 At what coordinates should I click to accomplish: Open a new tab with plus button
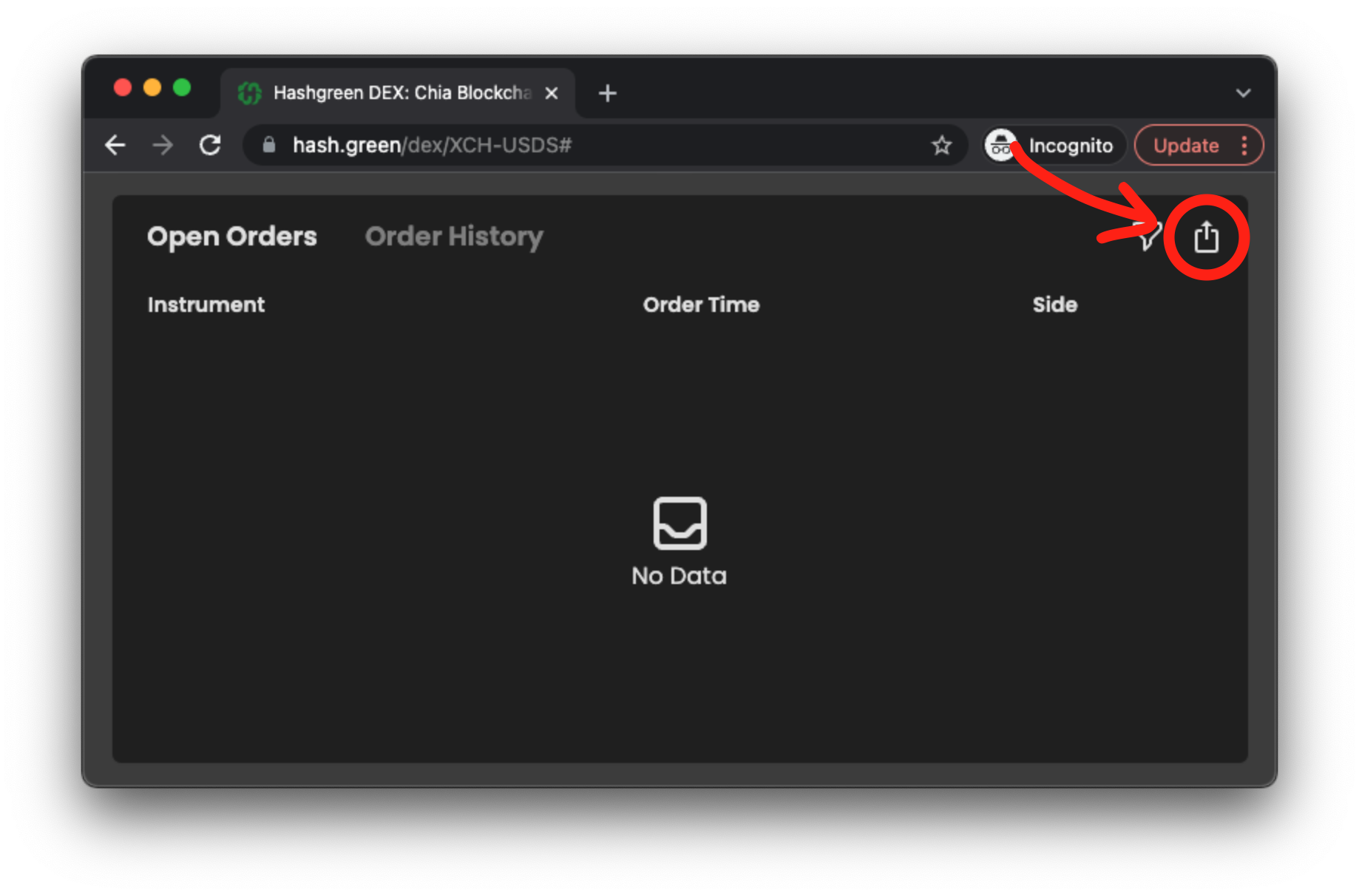[x=607, y=93]
